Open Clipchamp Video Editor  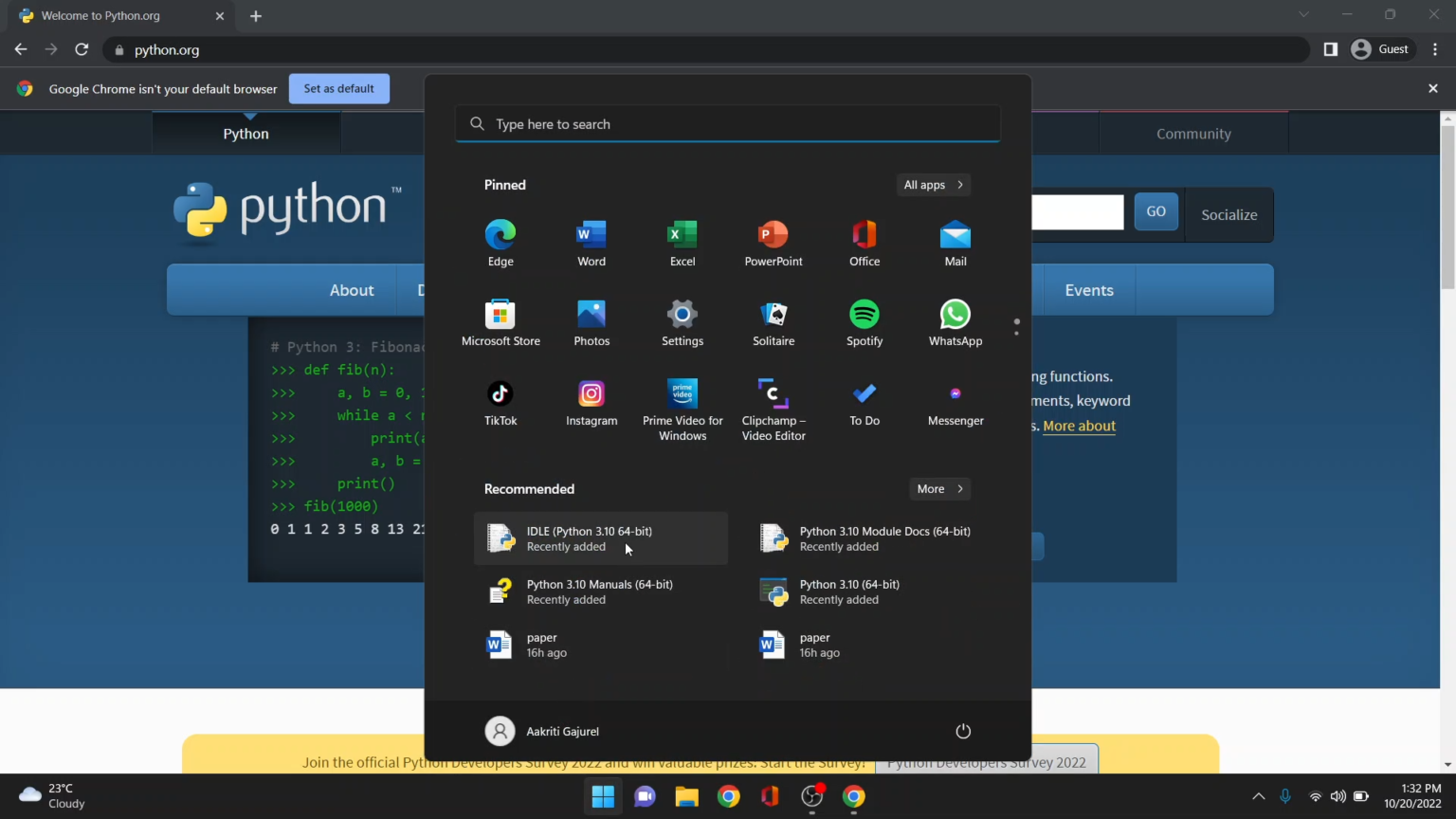(x=773, y=403)
